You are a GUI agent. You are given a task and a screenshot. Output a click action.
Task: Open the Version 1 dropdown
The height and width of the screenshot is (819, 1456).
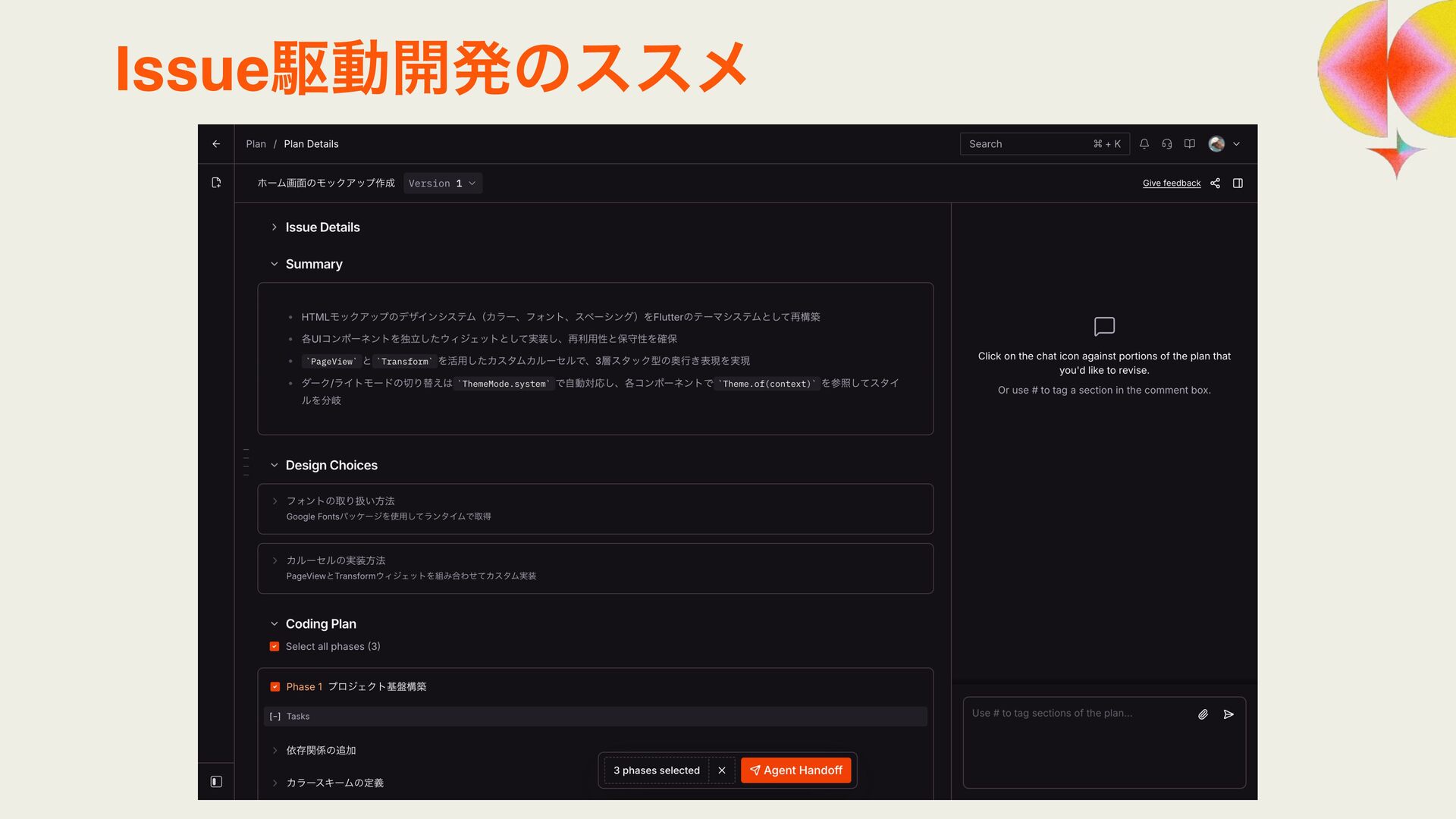(442, 184)
